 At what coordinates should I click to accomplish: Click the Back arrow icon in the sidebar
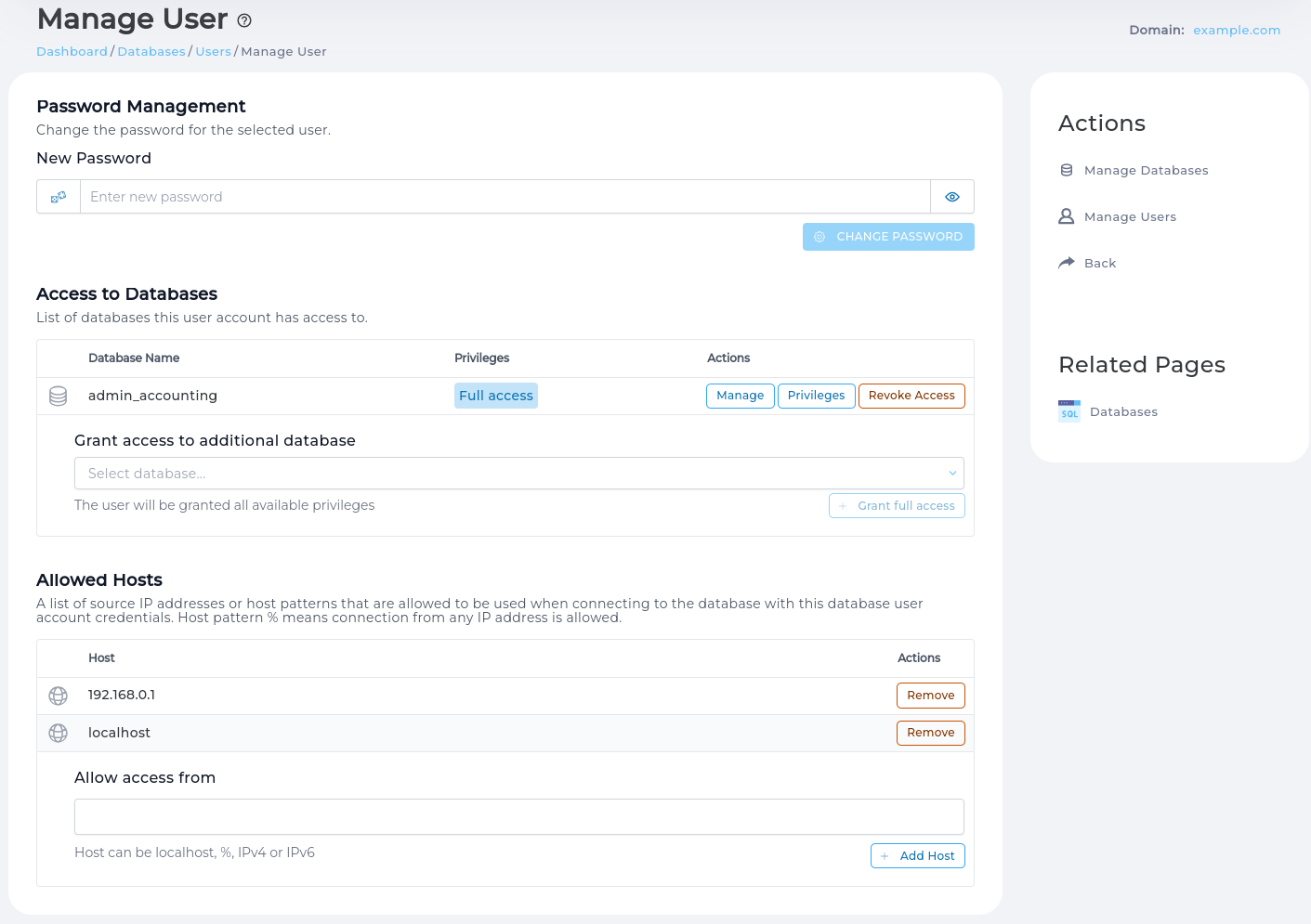tap(1065, 262)
